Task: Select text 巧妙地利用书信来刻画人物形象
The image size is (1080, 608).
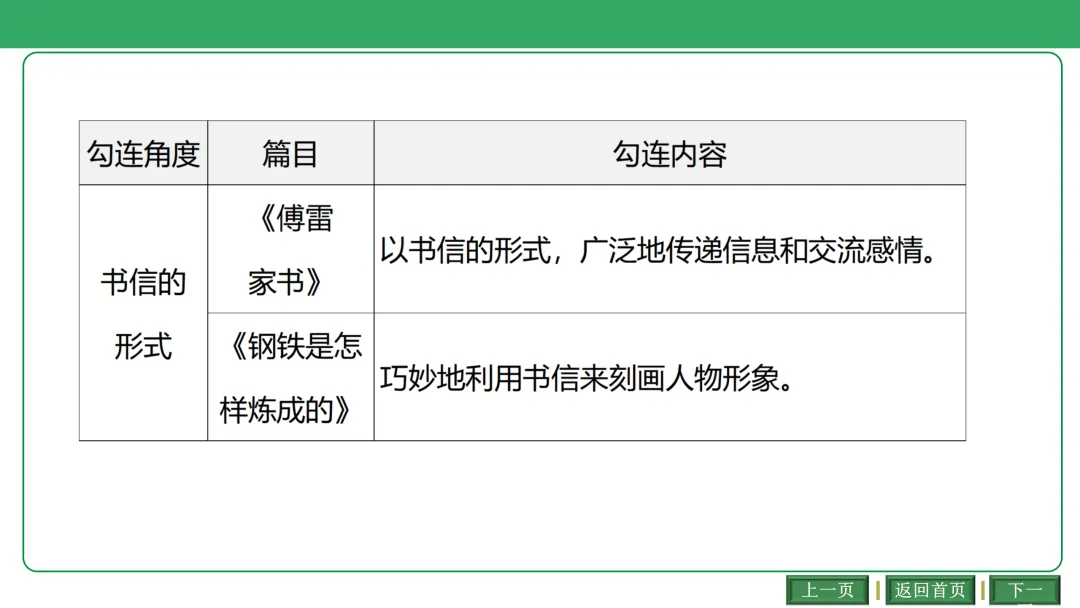Action: [x=586, y=378]
